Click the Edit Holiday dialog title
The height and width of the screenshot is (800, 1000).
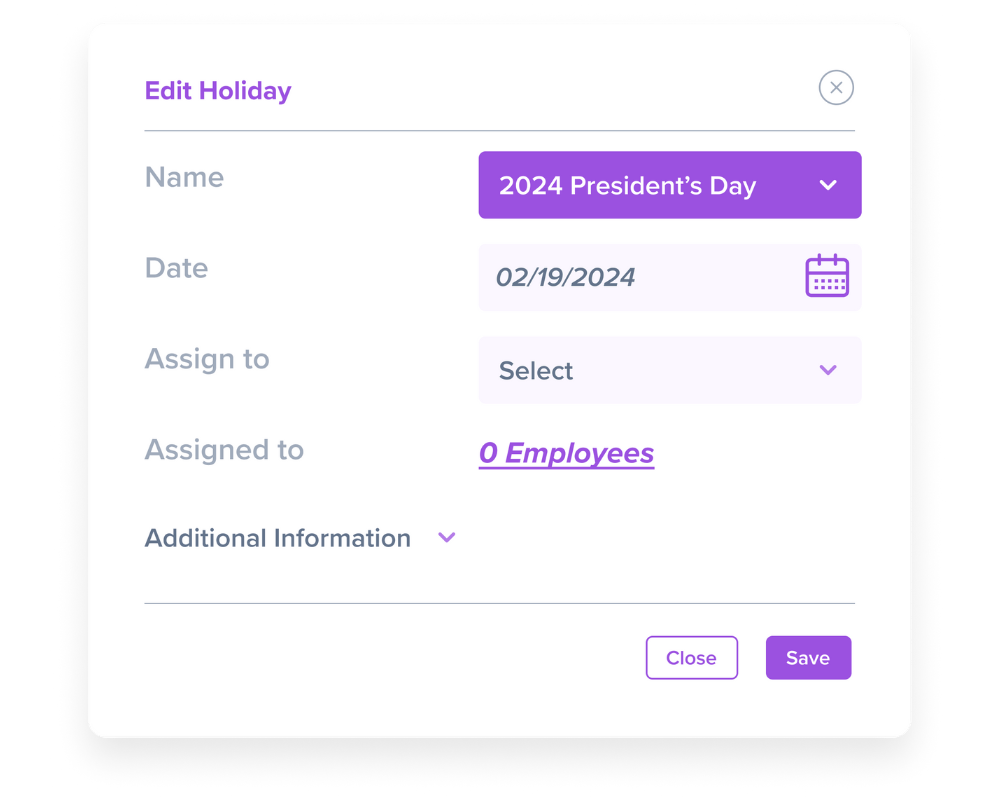(x=218, y=91)
